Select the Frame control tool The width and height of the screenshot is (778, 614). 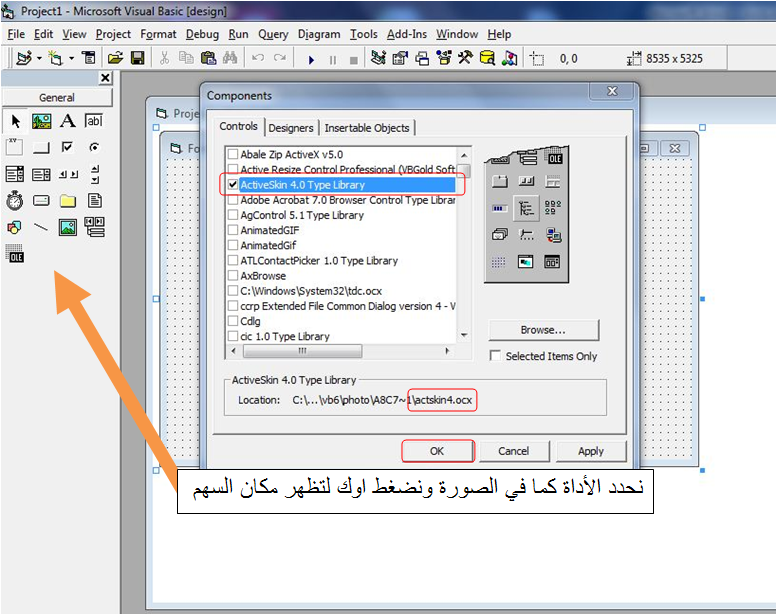point(14,147)
